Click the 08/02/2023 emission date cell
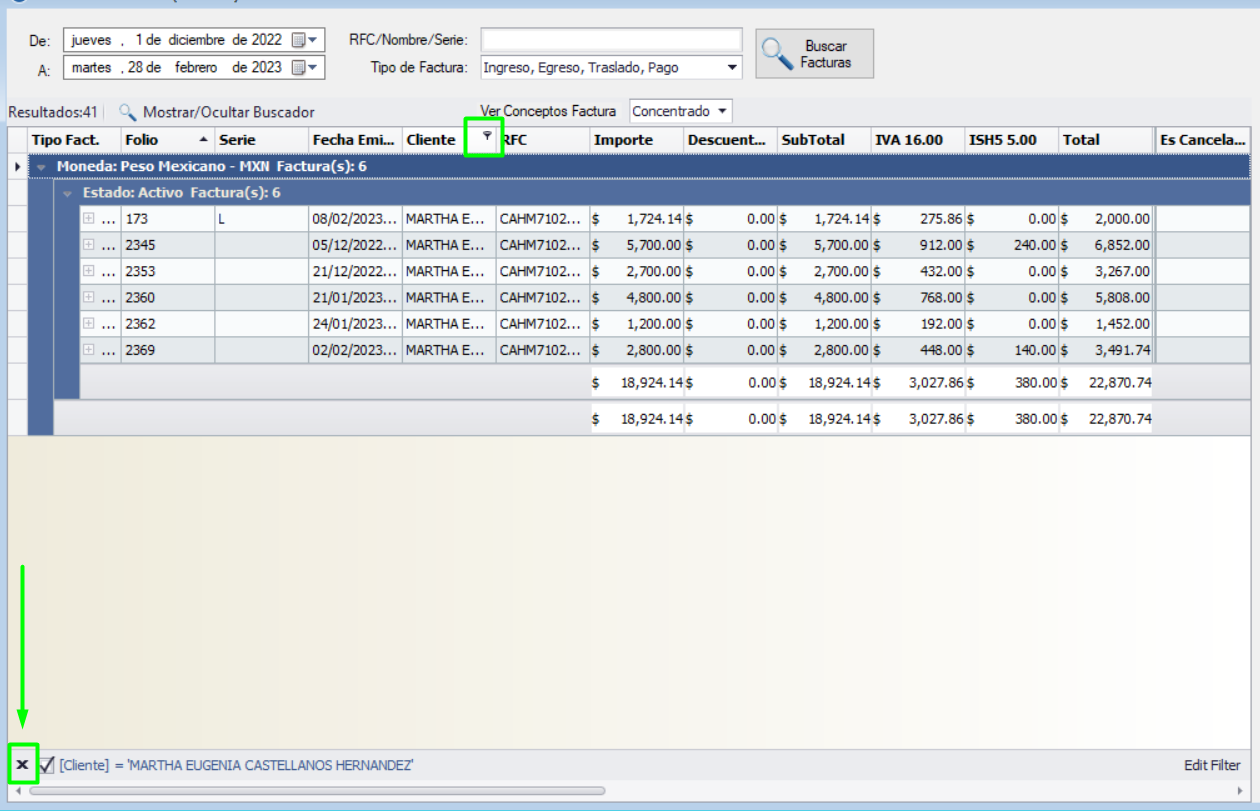Image resolution: width=1260 pixels, height=811 pixels. 356,218
